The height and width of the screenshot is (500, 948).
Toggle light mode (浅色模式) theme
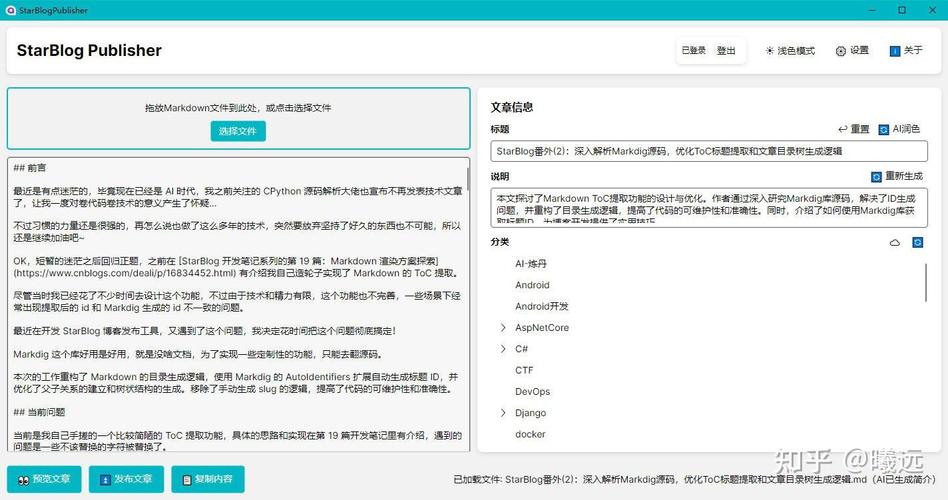(x=790, y=51)
